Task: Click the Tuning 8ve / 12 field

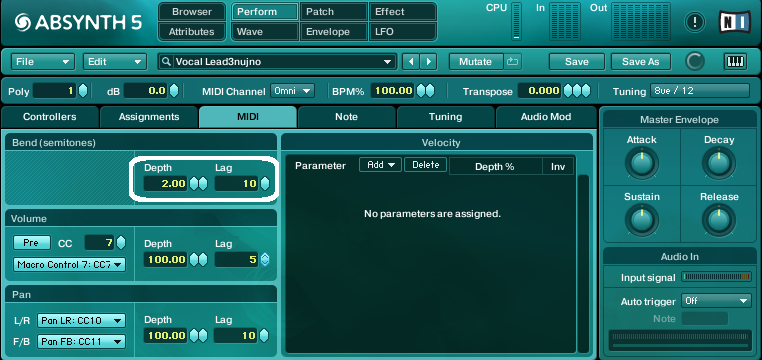Action: tap(699, 91)
